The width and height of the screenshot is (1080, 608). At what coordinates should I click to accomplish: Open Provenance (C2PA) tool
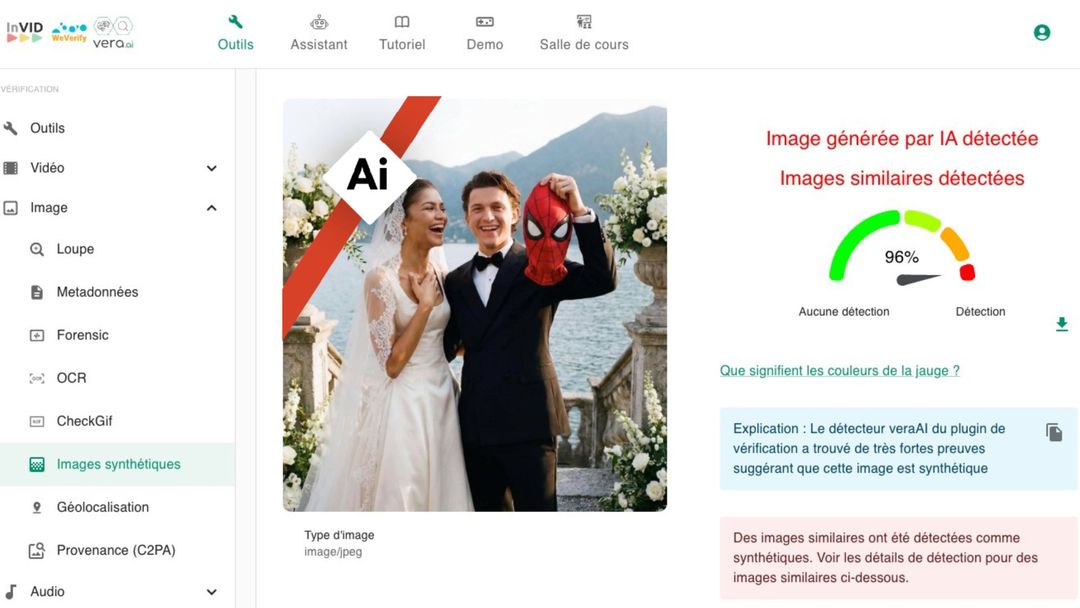click(x=115, y=550)
